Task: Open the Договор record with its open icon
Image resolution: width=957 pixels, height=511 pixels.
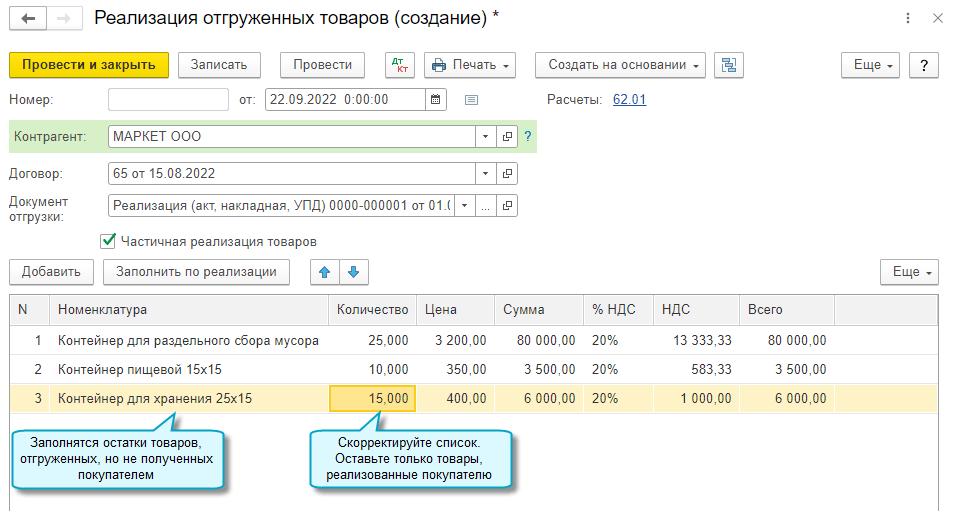Action: 507,173
